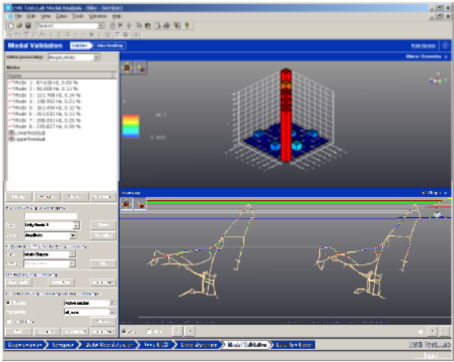Click the rainbow color scale legend
The width and height of the screenshot is (454, 362).
(x=131, y=126)
